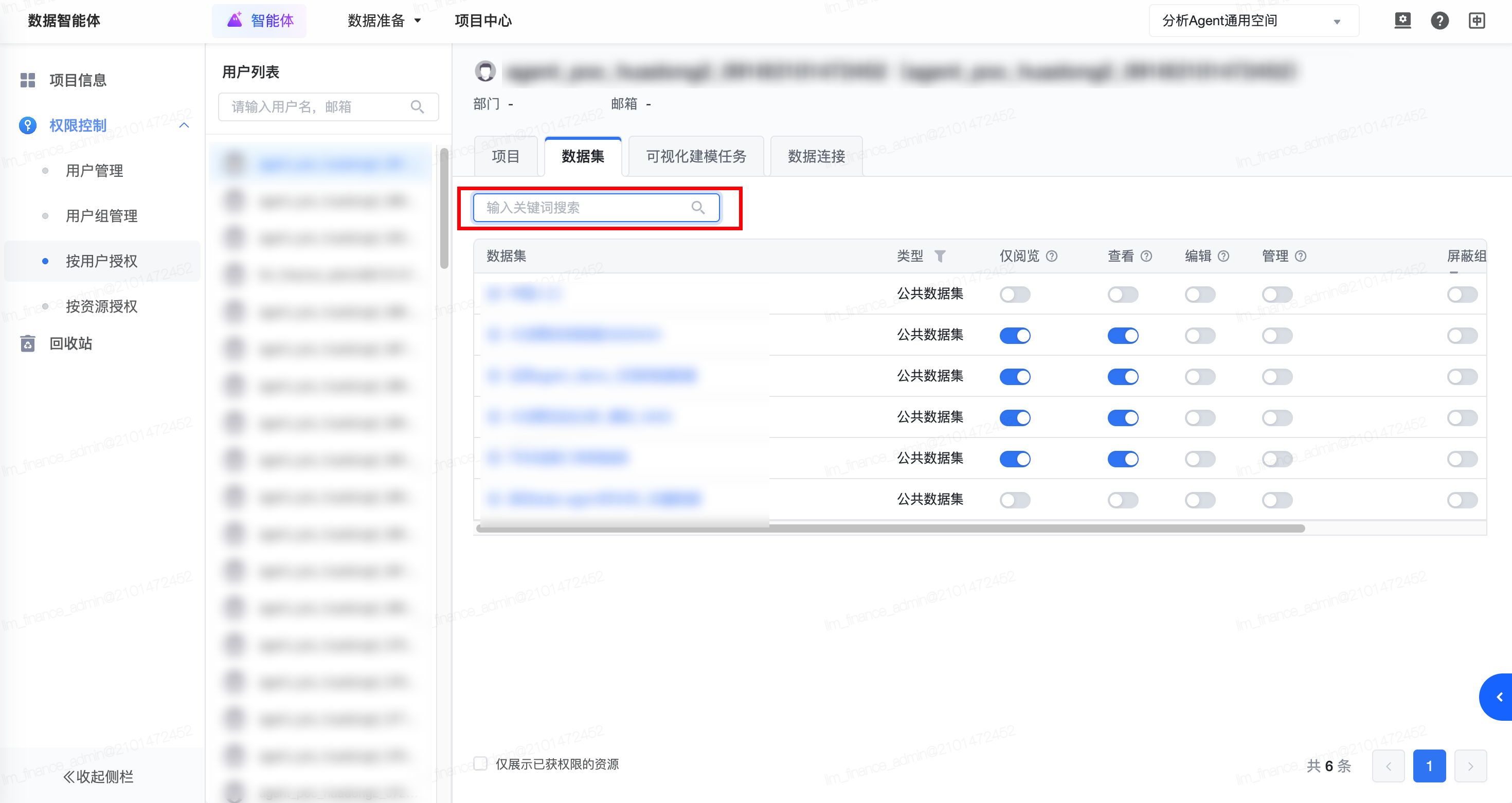The image size is (1512, 803).
Task: Click the 仅阅览 help info icon
Action: pos(1052,255)
